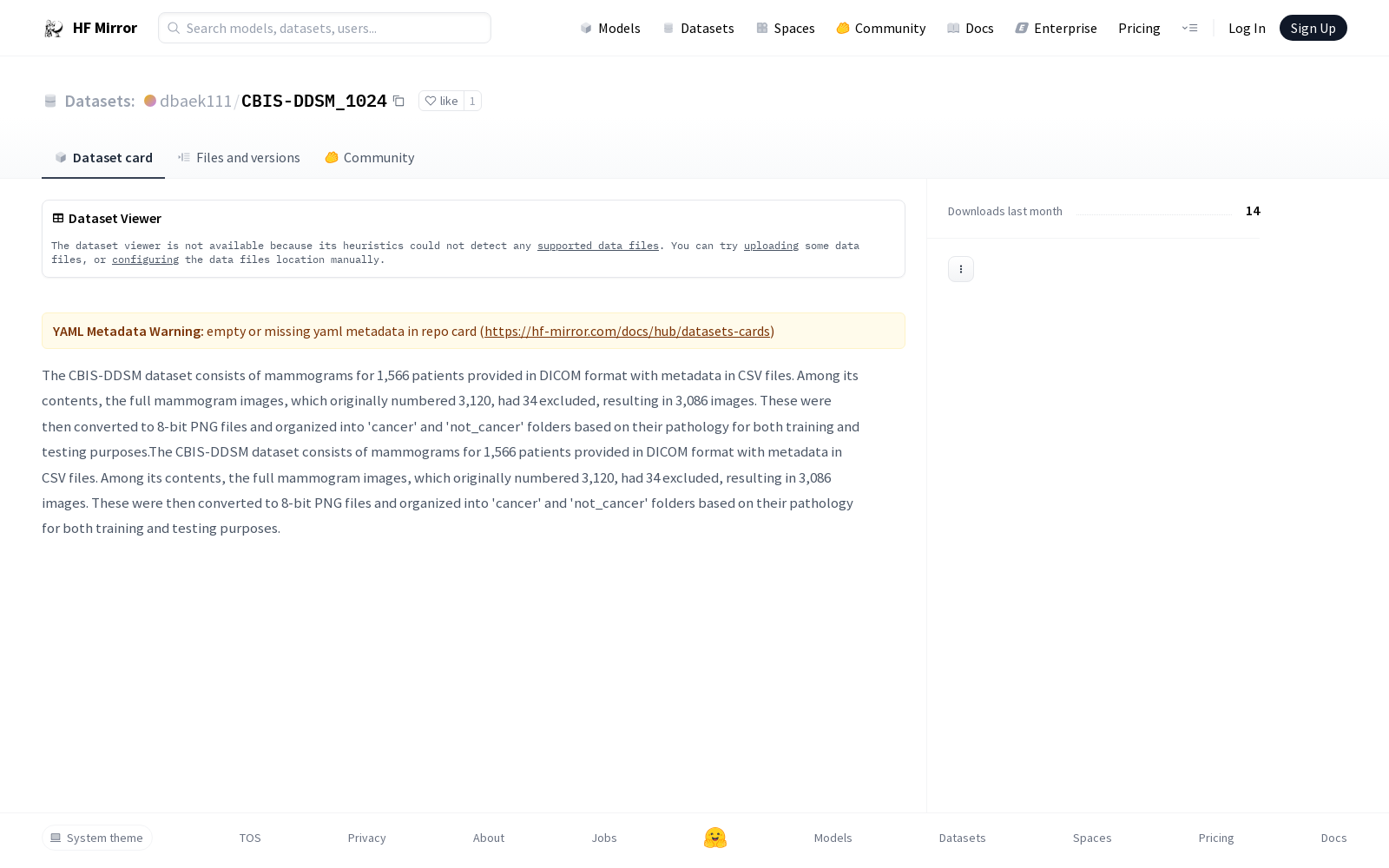Click the hugging face emoji in footer
The width and height of the screenshot is (1389, 868).
coord(715,838)
